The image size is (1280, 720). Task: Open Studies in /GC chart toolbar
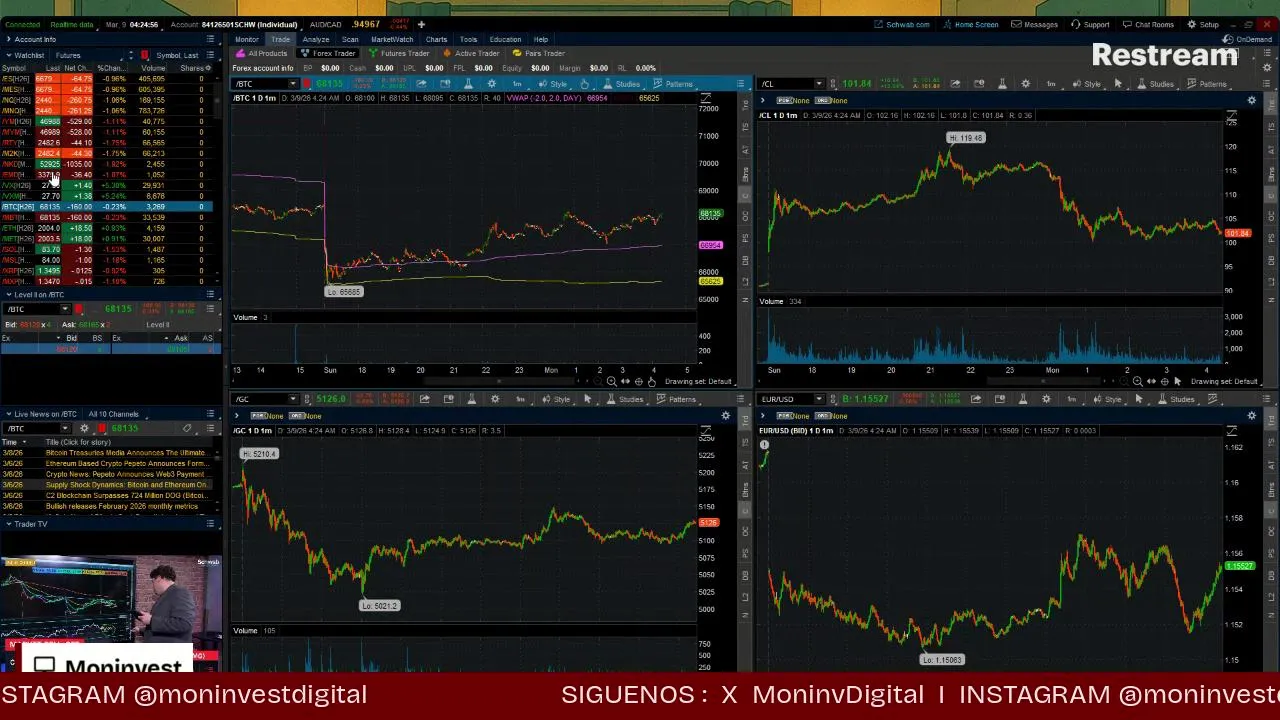tap(624, 399)
